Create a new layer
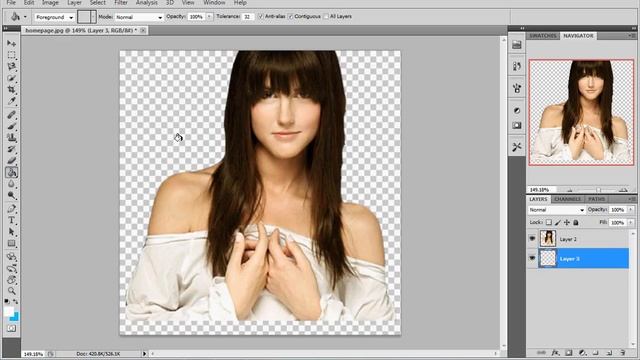The image size is (640, 360). click(x=609, y=353)
